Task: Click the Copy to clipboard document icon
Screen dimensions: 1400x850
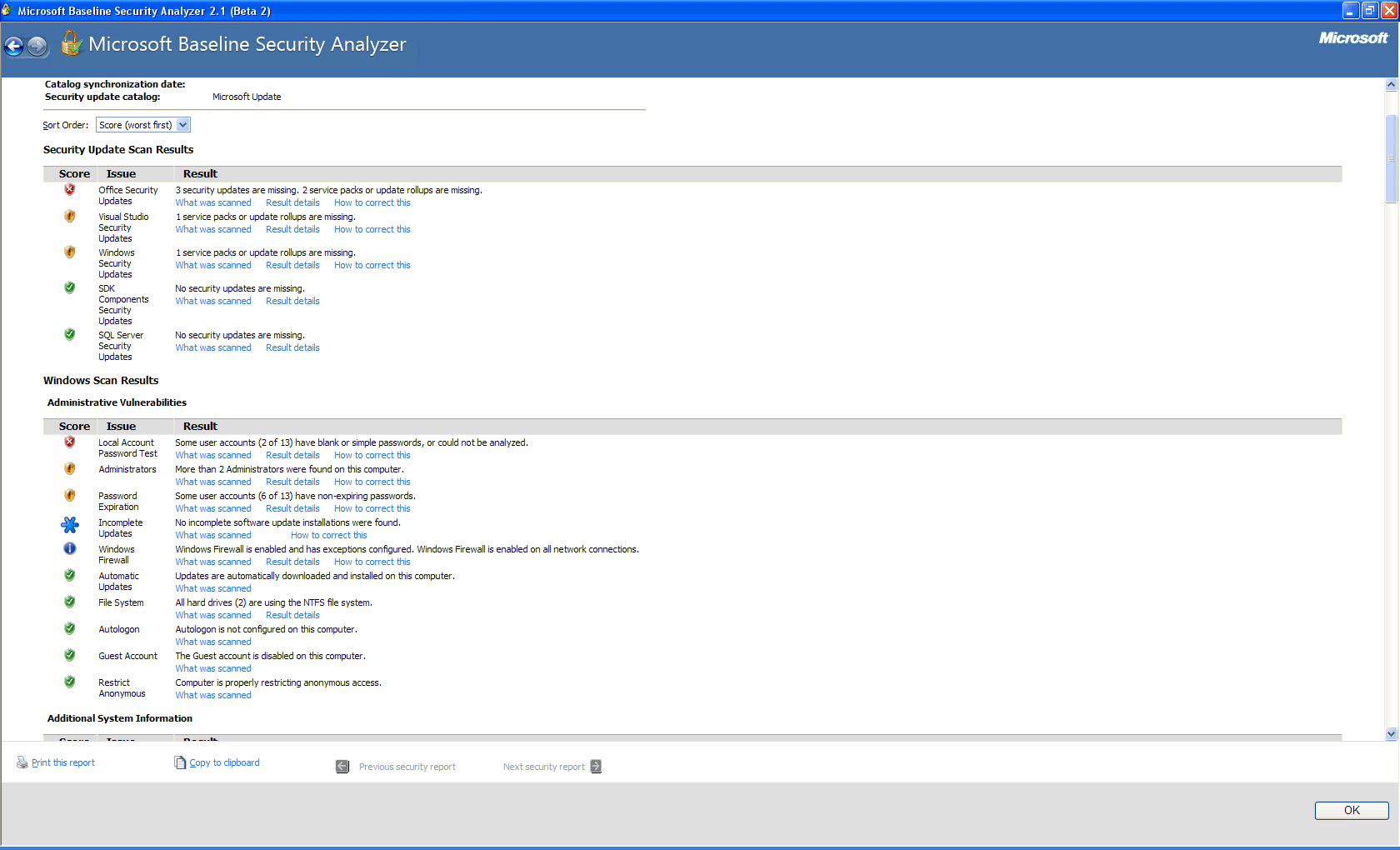Action: [180, 762]
